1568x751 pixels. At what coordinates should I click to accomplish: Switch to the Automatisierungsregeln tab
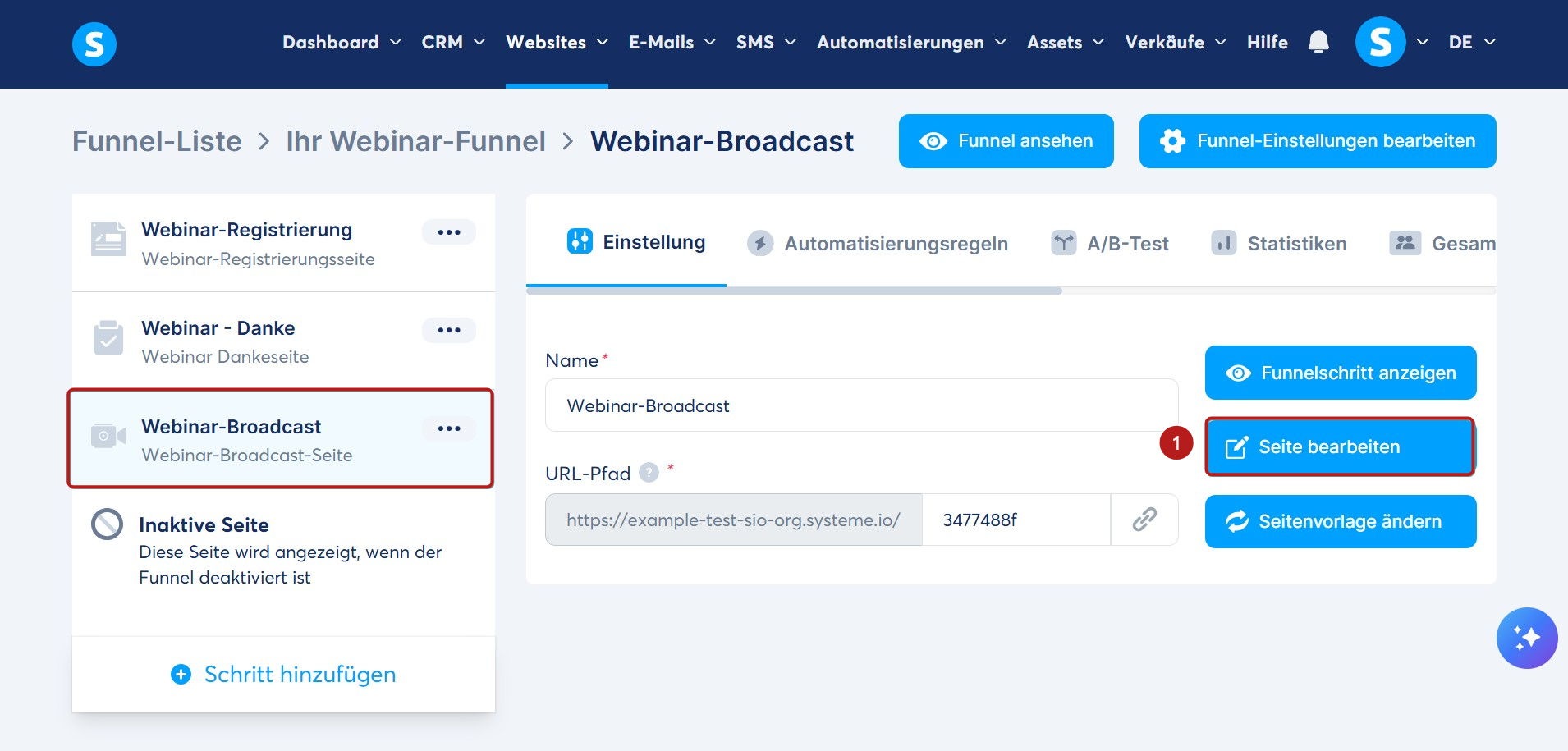(878, 244)
